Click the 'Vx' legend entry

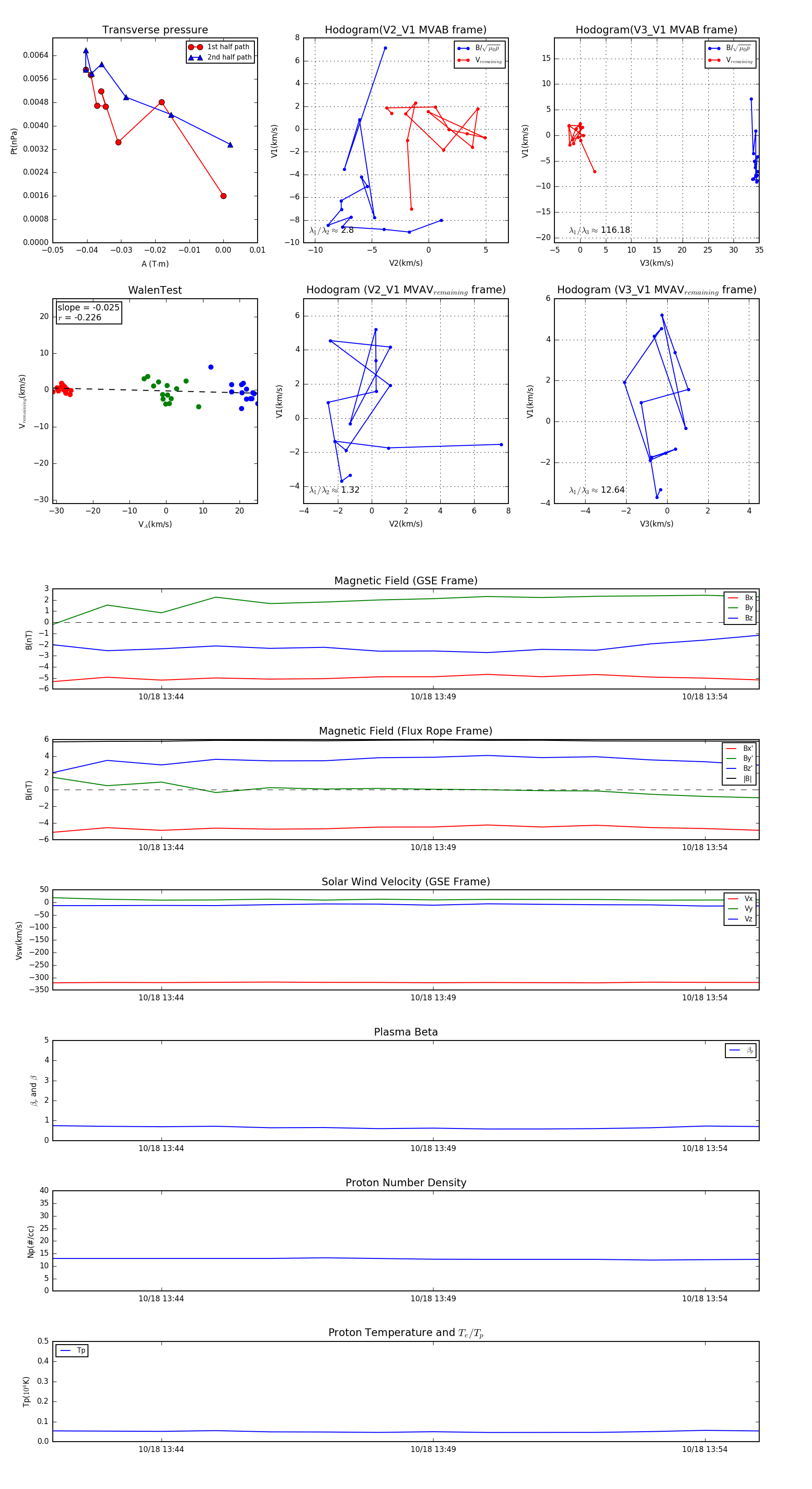point(740,899)
